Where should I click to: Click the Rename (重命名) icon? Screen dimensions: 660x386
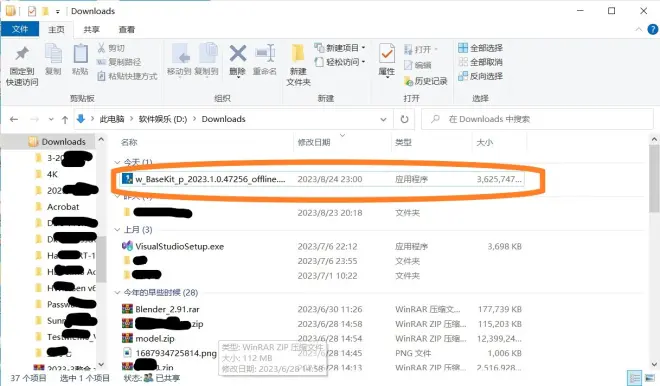(265, 53)
